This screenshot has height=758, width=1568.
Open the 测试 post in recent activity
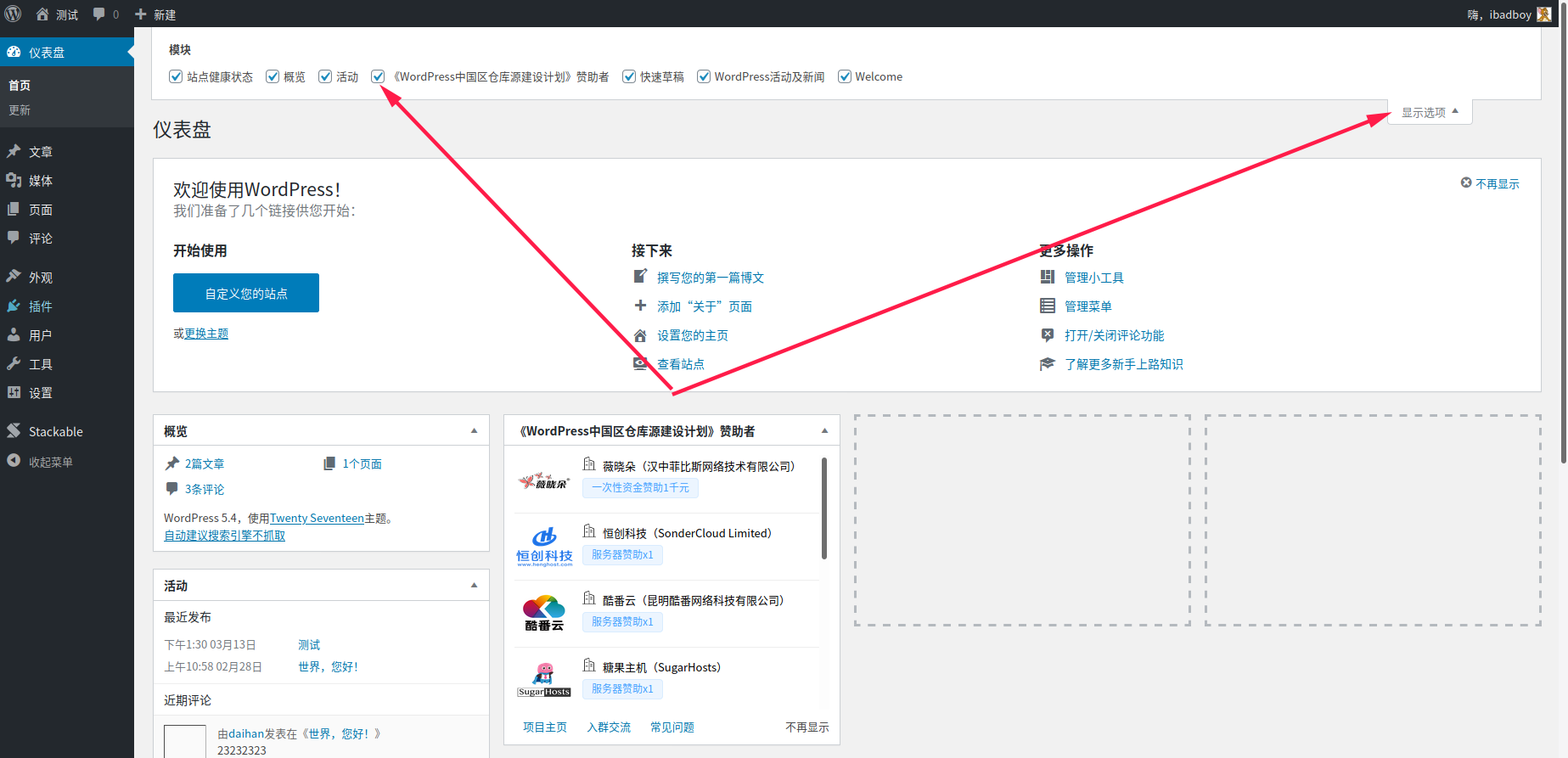point(309,645)
